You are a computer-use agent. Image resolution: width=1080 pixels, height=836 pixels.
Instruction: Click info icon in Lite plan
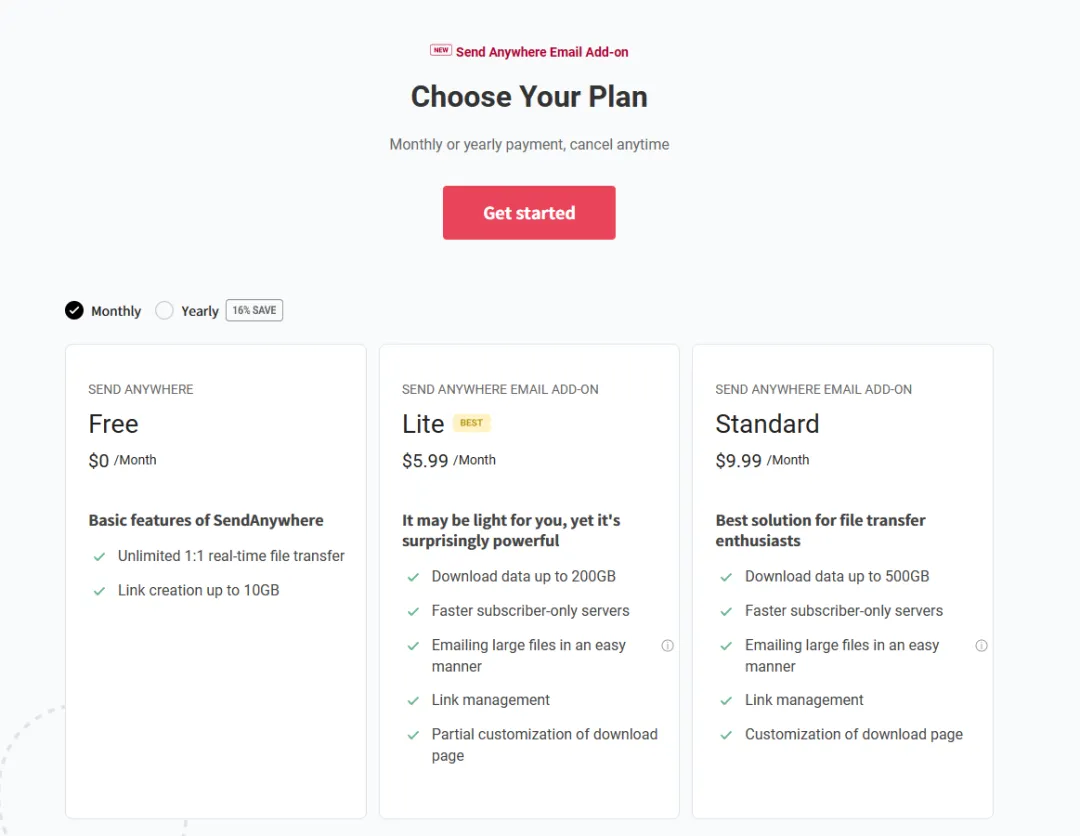point(667,646)
